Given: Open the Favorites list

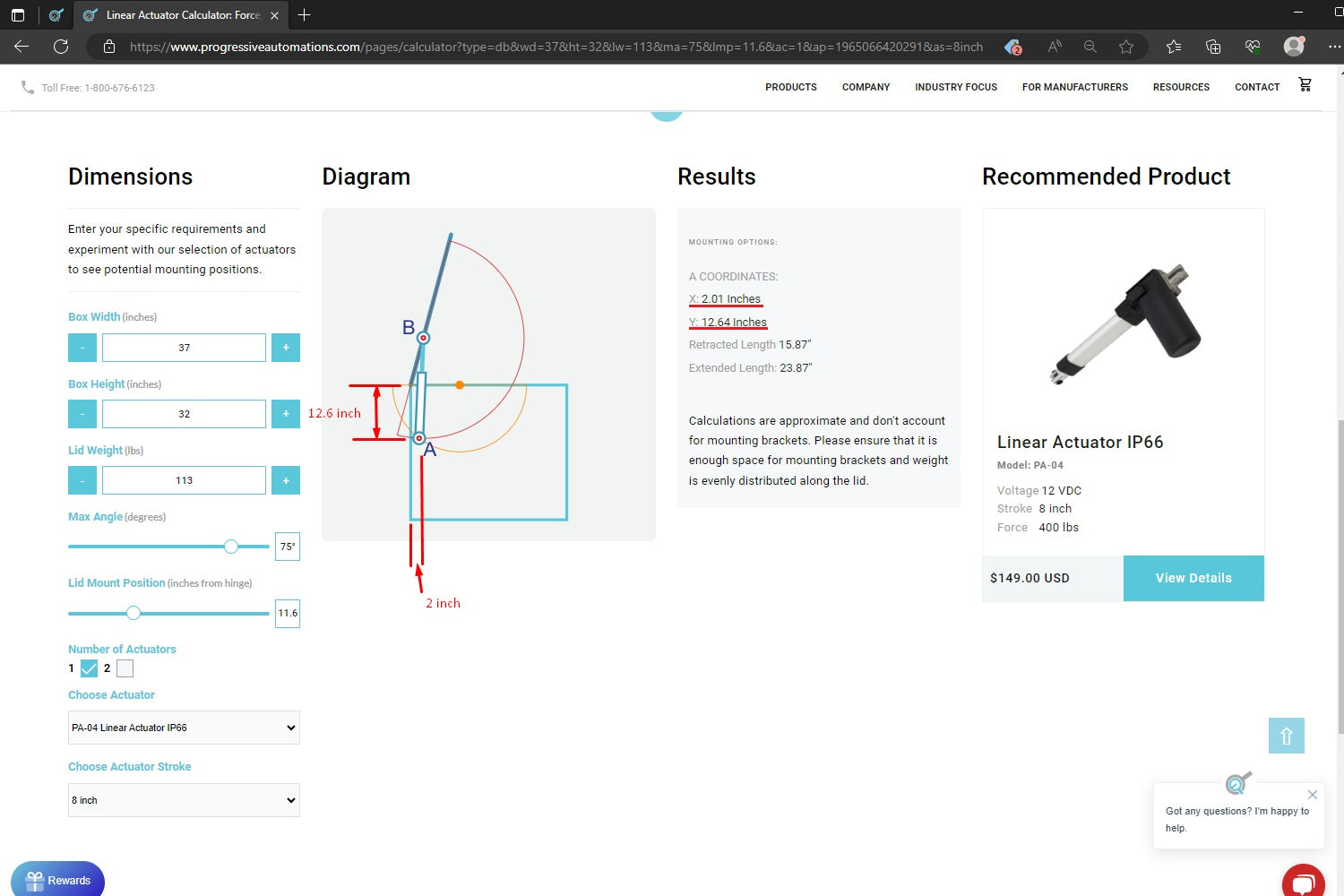Looking at the screenshot, I should pyautogui.click(x=1174, y=47).
